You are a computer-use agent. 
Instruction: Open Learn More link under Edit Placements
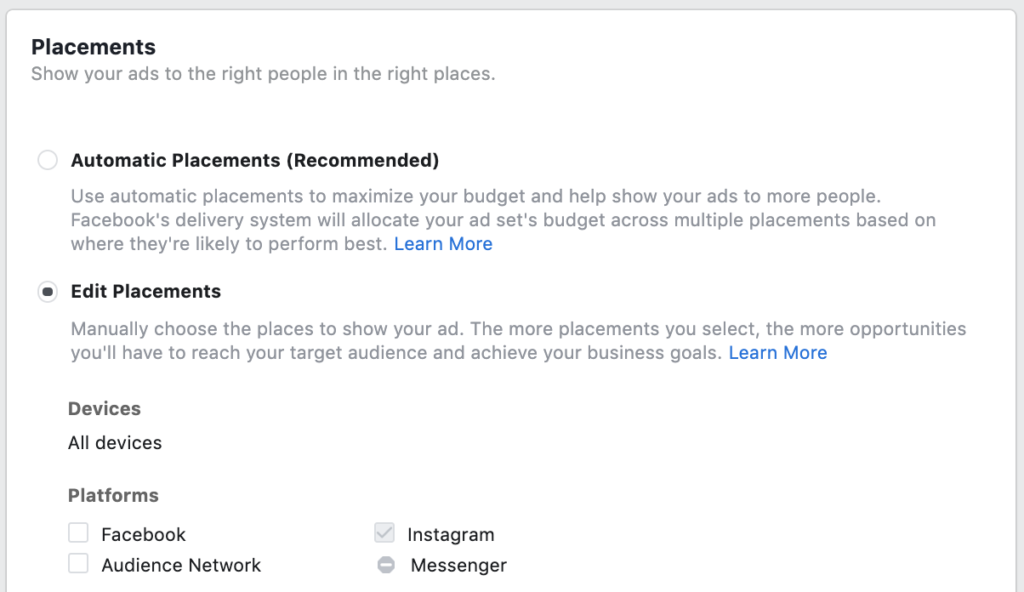(x=777, y=353)
